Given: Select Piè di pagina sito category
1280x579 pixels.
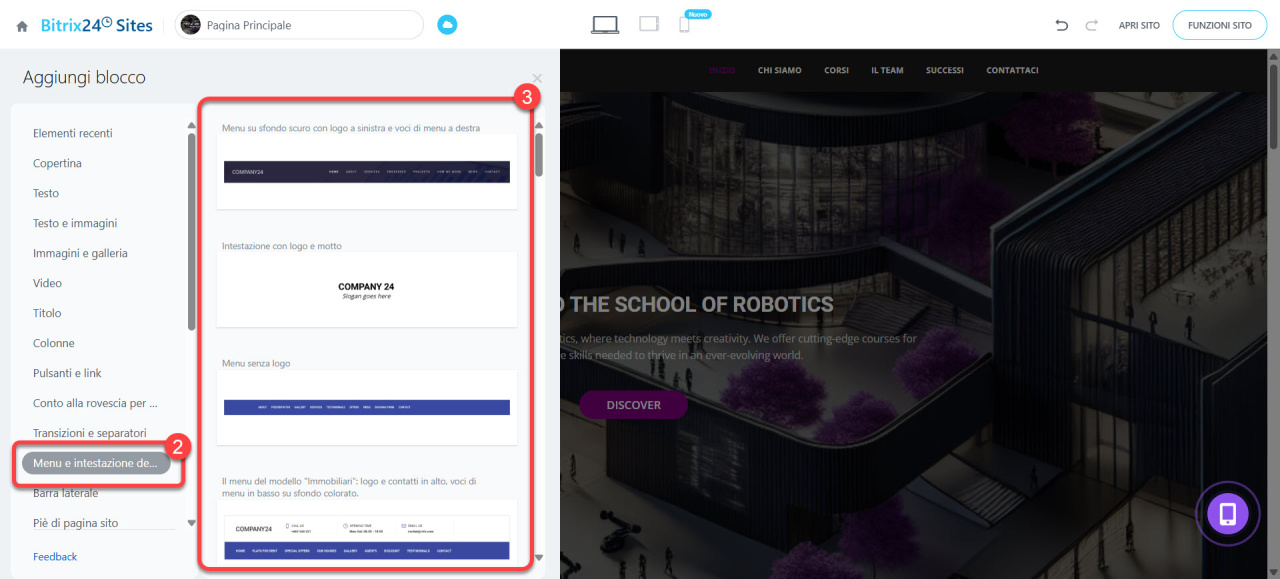Looking at the screenshot, I should (76, 523).
